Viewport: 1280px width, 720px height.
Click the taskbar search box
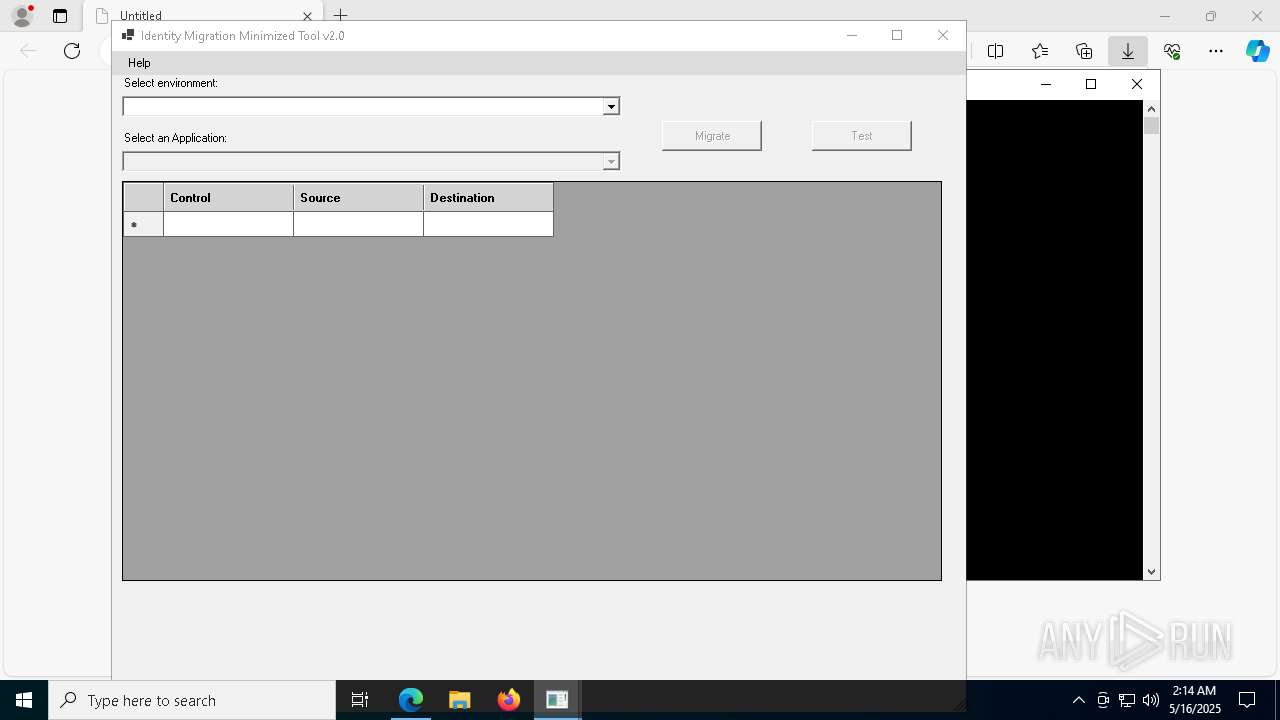click(192, 700)
